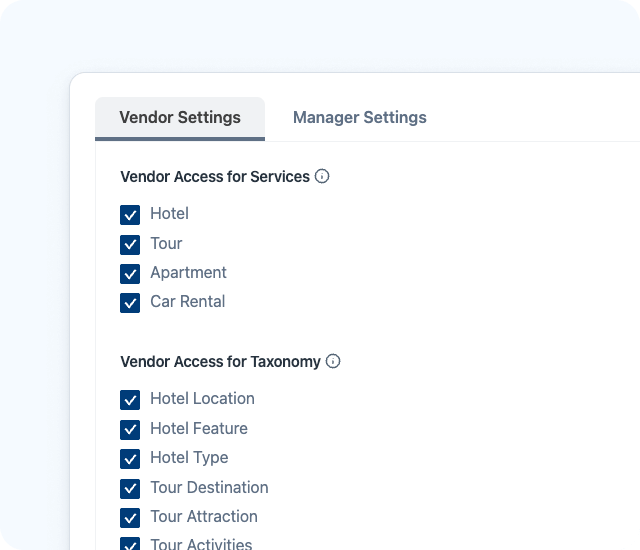Uncheck the Hotel Location checkbox
This screenshot has width=640, height=550.
(x=130, y=399)
